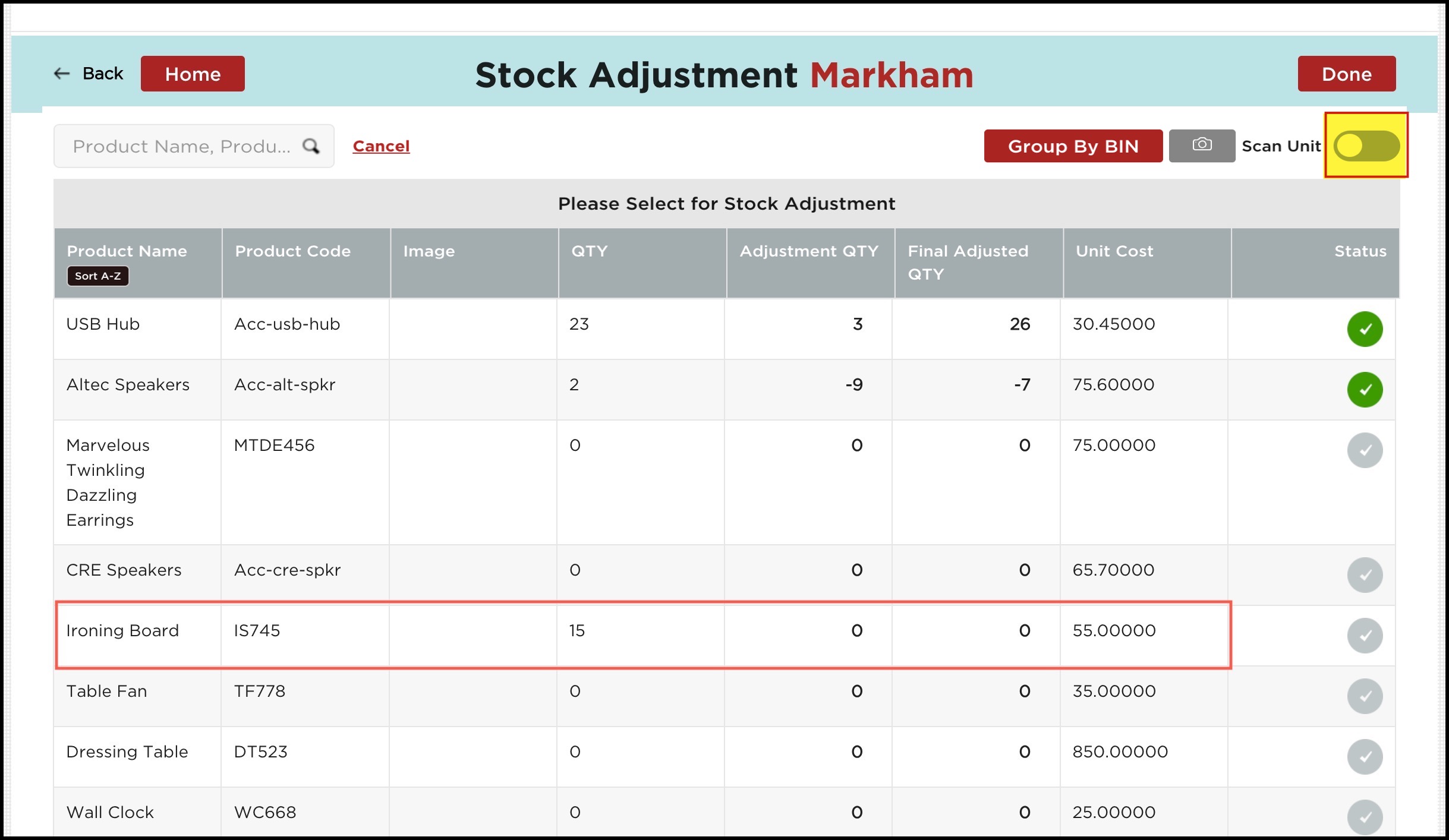Click the Back arrow icon
Screen dimensions: 1449x840
[x=62, y=73]
